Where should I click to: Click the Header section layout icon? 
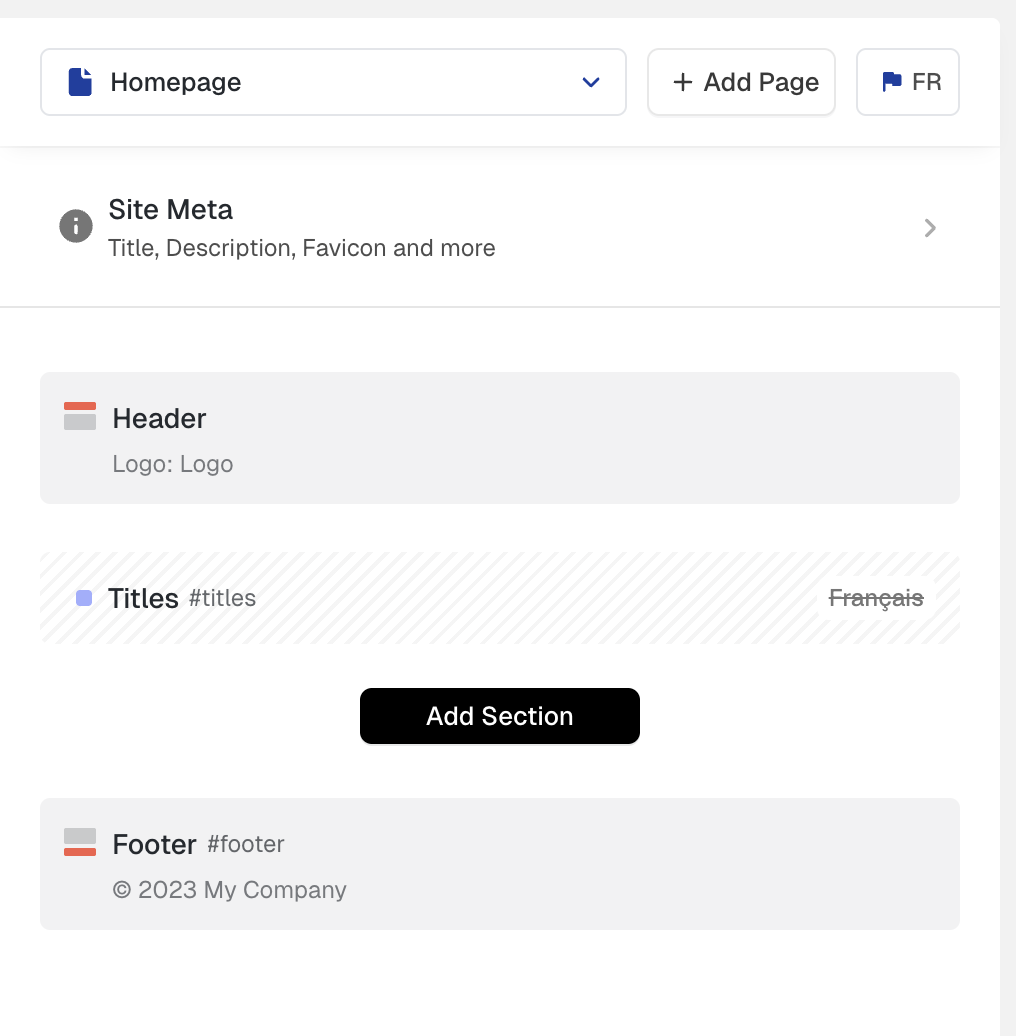pos(80,416)
